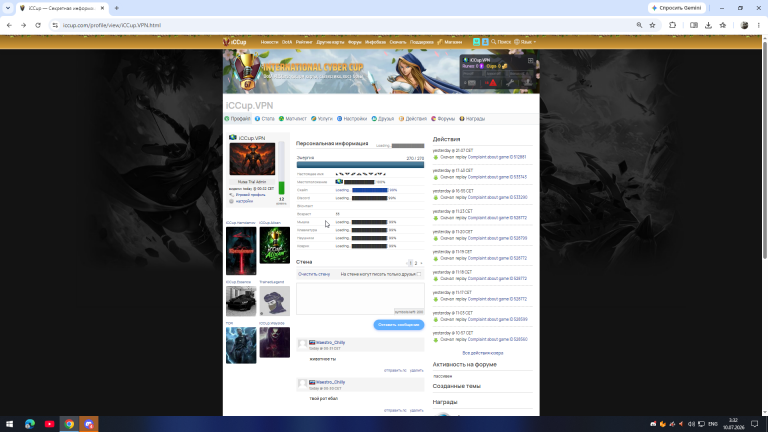768x432 pixels.
Task: Go to wall page 2
Action: point(416,263)
